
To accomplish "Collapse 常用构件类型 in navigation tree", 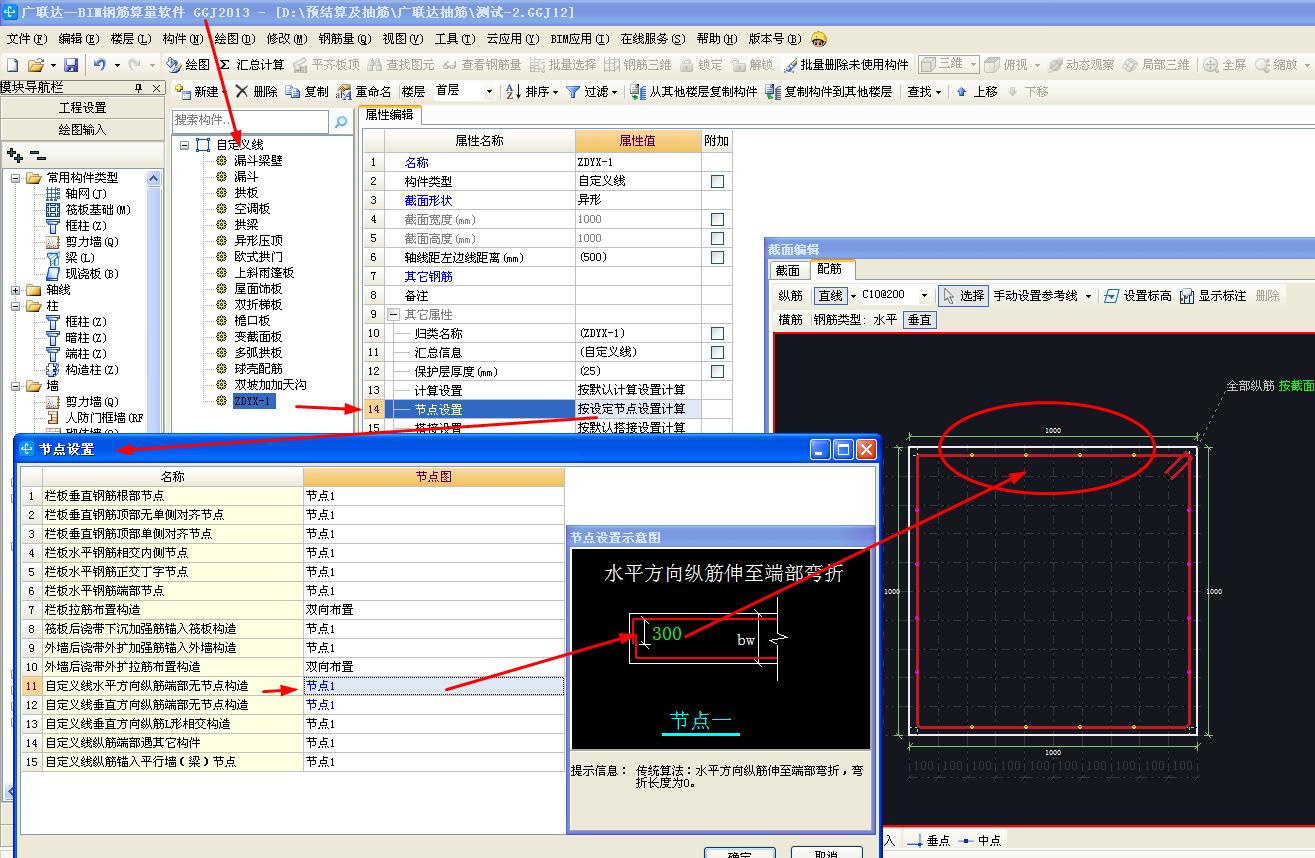I will tap(16, 178).
